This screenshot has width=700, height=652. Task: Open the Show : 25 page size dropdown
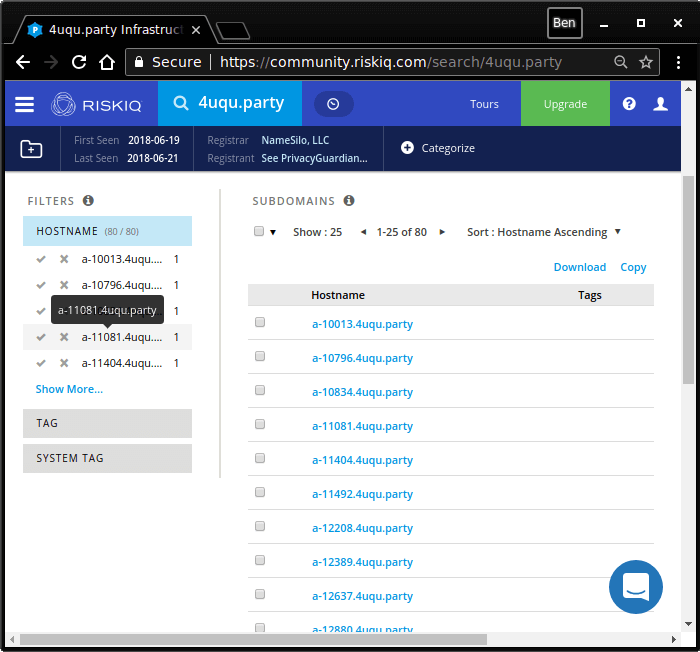point(317,232)
